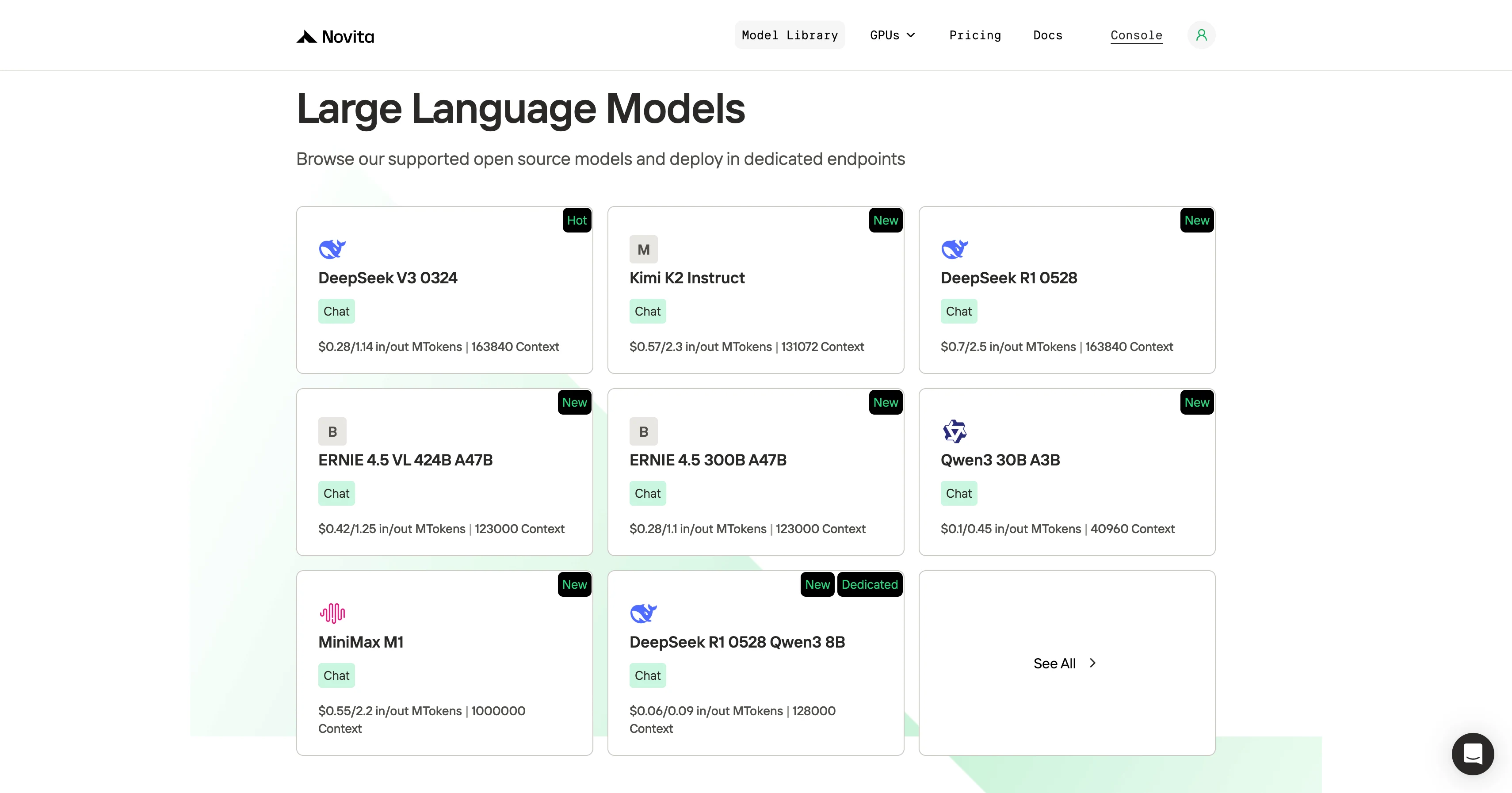1512x793 pixels.
Task: Open the DeepSeek R1 0528 model title
Action: (x=1008, y=278)
